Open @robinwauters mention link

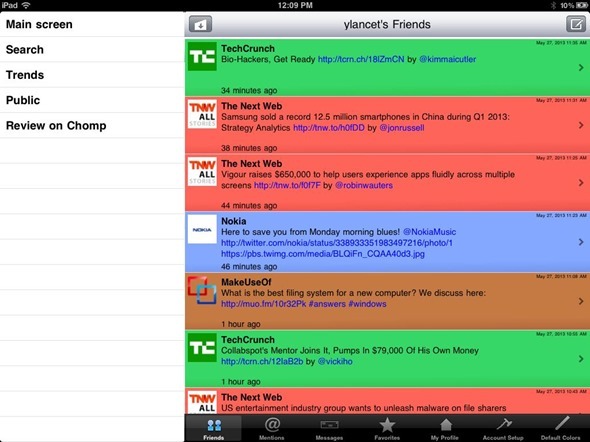click(364, 185)
